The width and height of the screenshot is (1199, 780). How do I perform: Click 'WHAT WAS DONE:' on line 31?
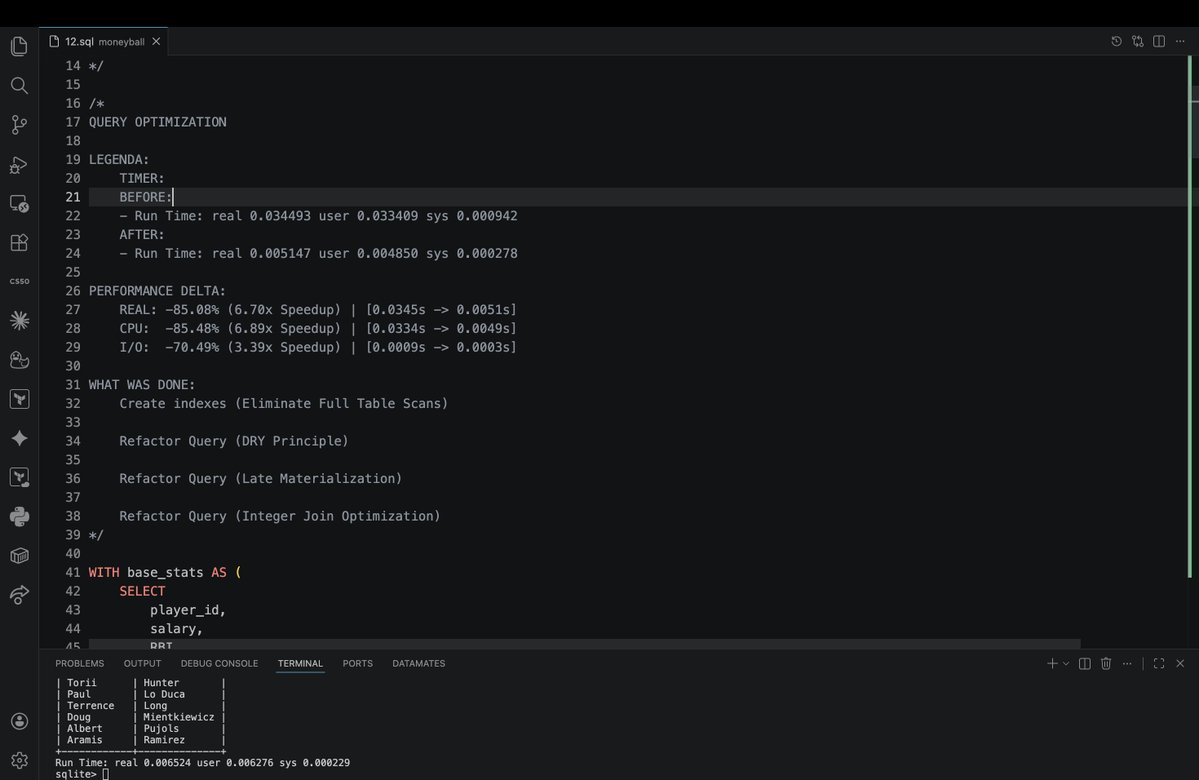(x=142, y=384)
